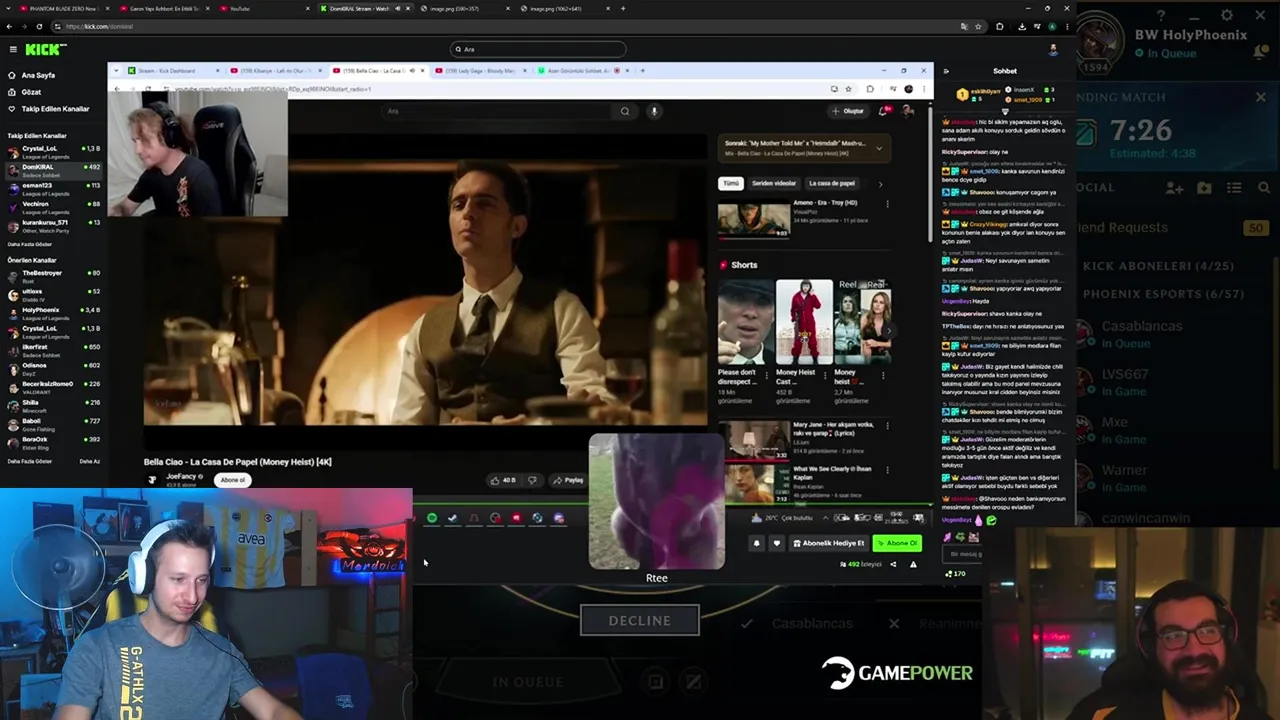Like the Bella Ciao video

coord(503,480)
